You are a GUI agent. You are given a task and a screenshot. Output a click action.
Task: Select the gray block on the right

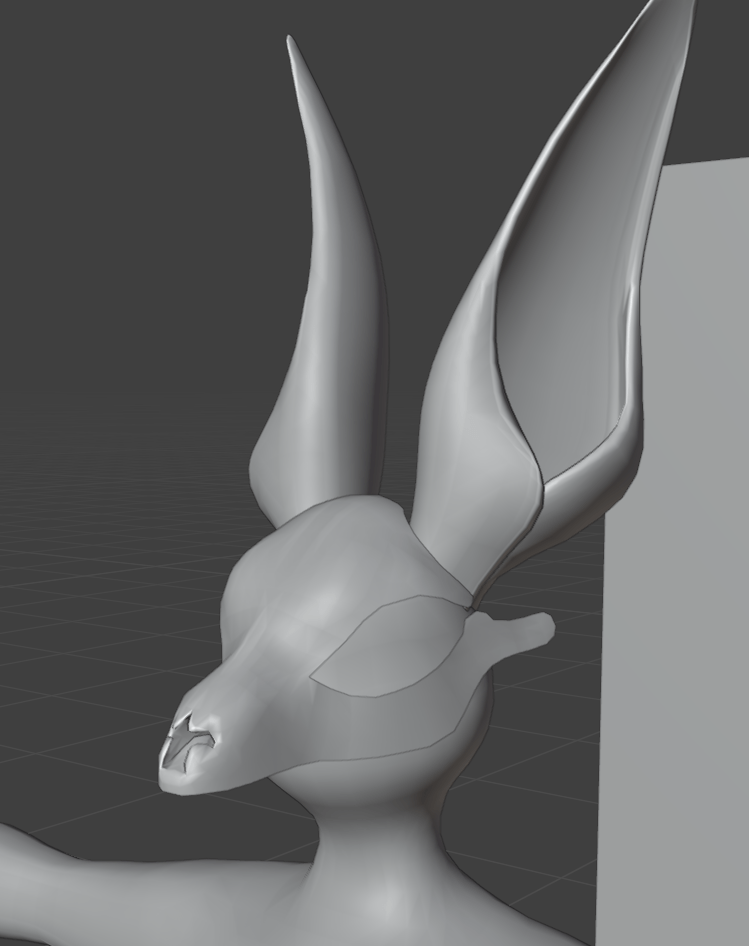tap(680, 600)
